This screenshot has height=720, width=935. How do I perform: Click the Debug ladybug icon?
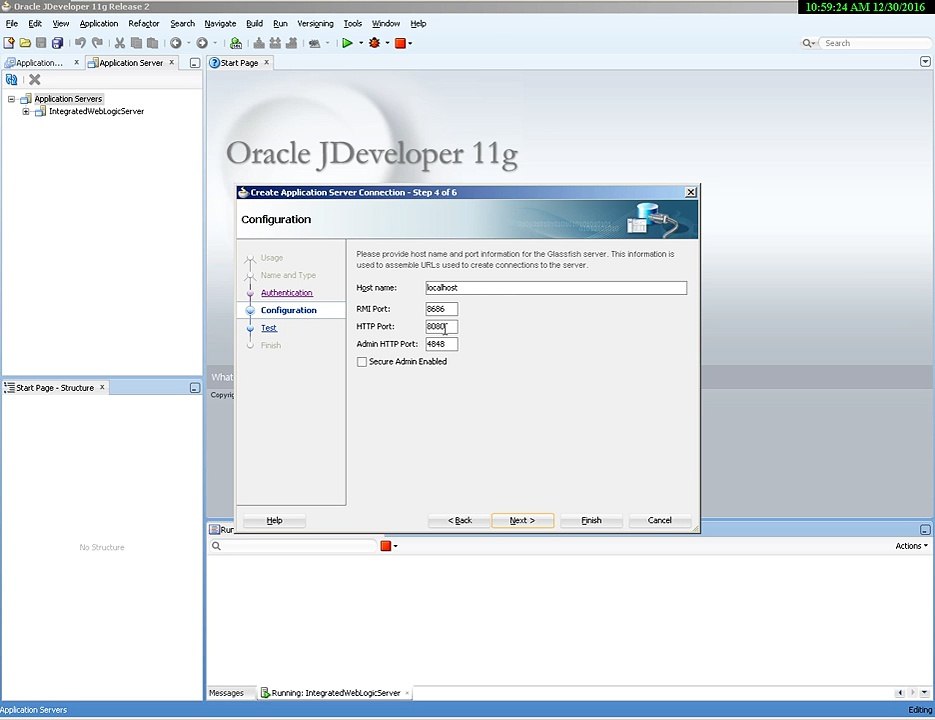click(374, 43)
